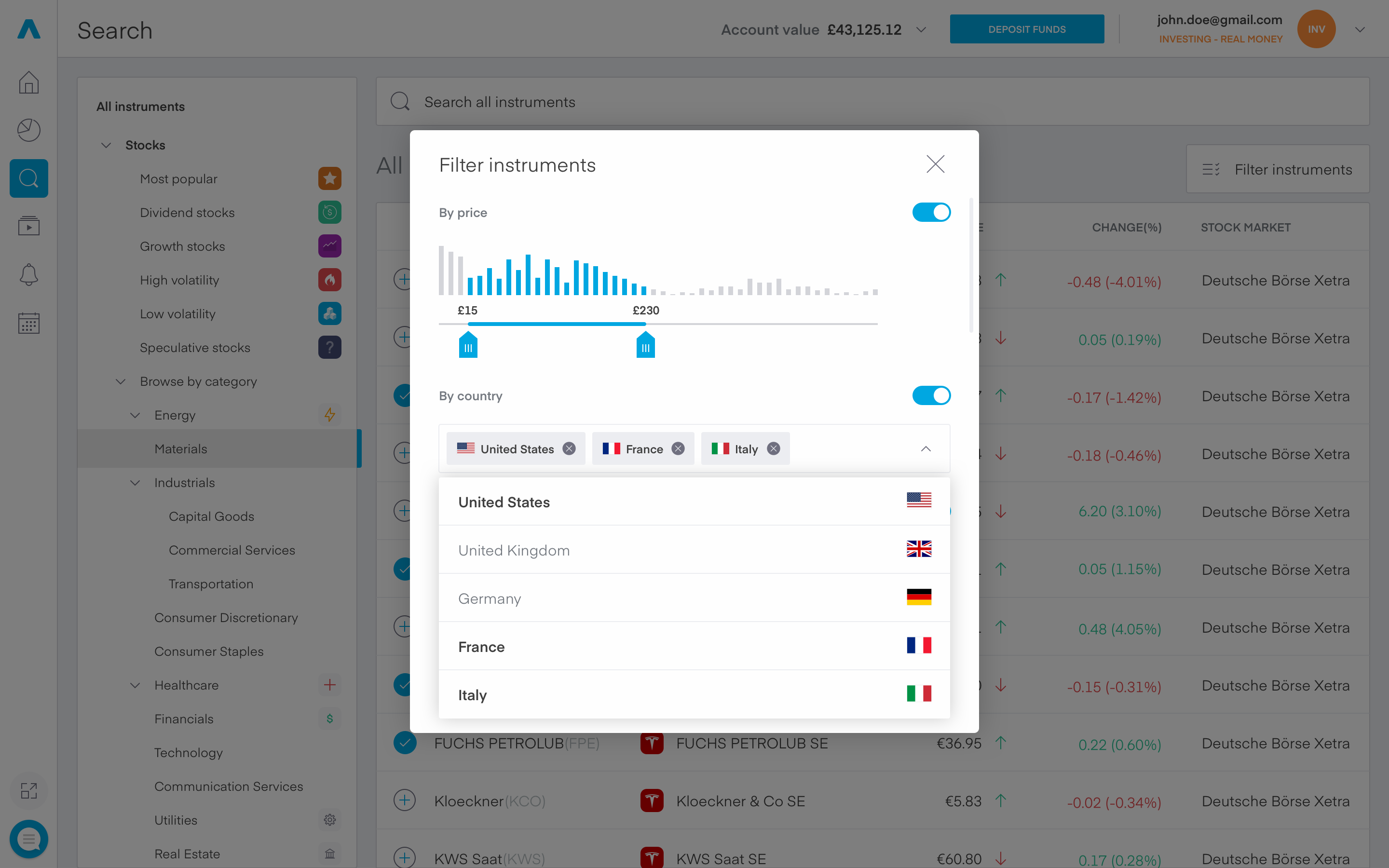Sort by the STOCK MARKET column header
This screenshot has height=868, width=1389.
tap(1245, 227)
